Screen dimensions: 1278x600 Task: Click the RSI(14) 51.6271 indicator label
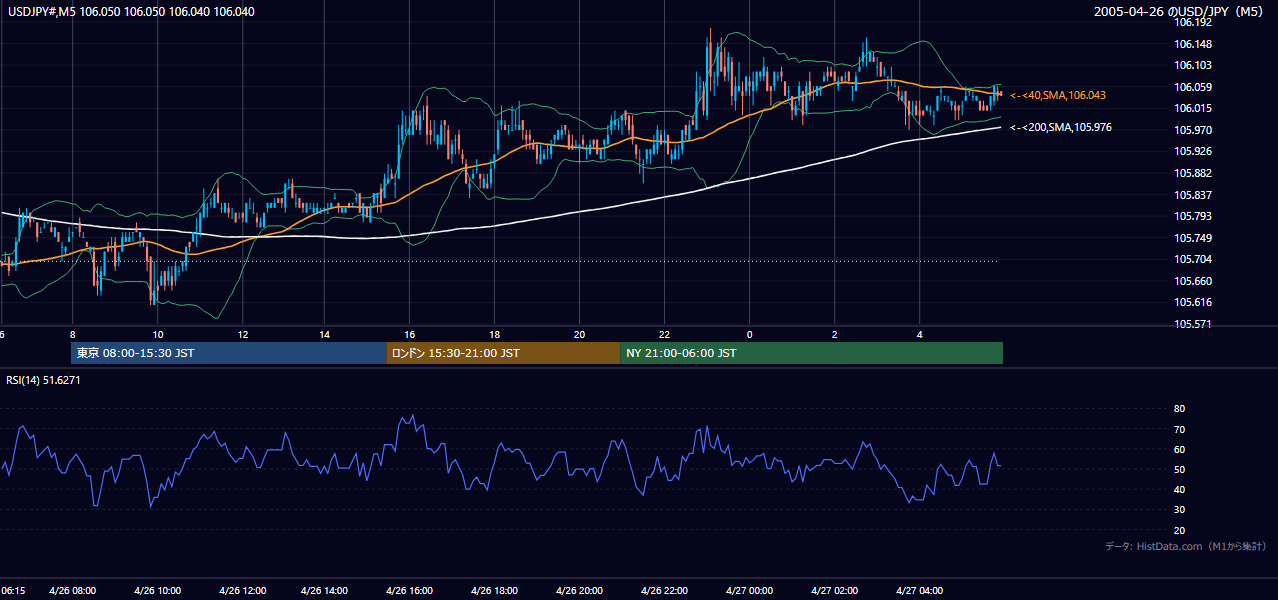click(x=43, y=380)
